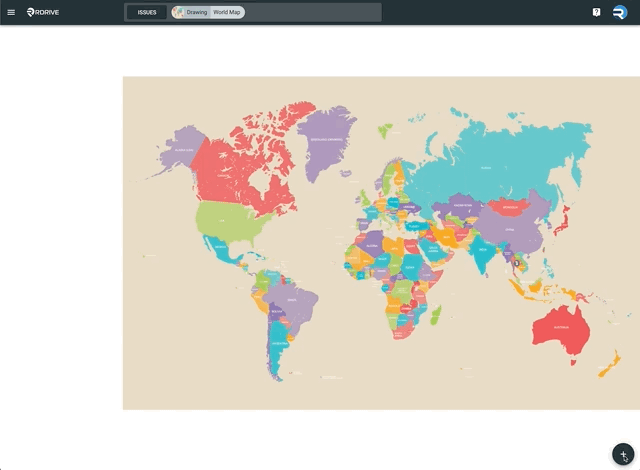640x470 pixels.
Task: Open the hamburger navigation menu
Action: (x=11, y=12)
